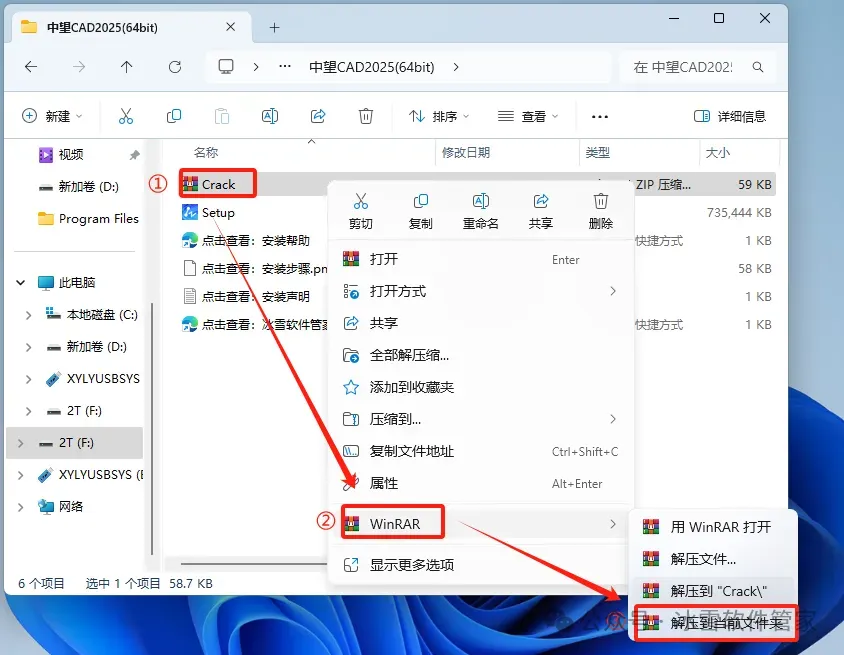Collapse the 此电脑 tree node
The width and height of the screenshot is (844, 655).
(20, 283)
